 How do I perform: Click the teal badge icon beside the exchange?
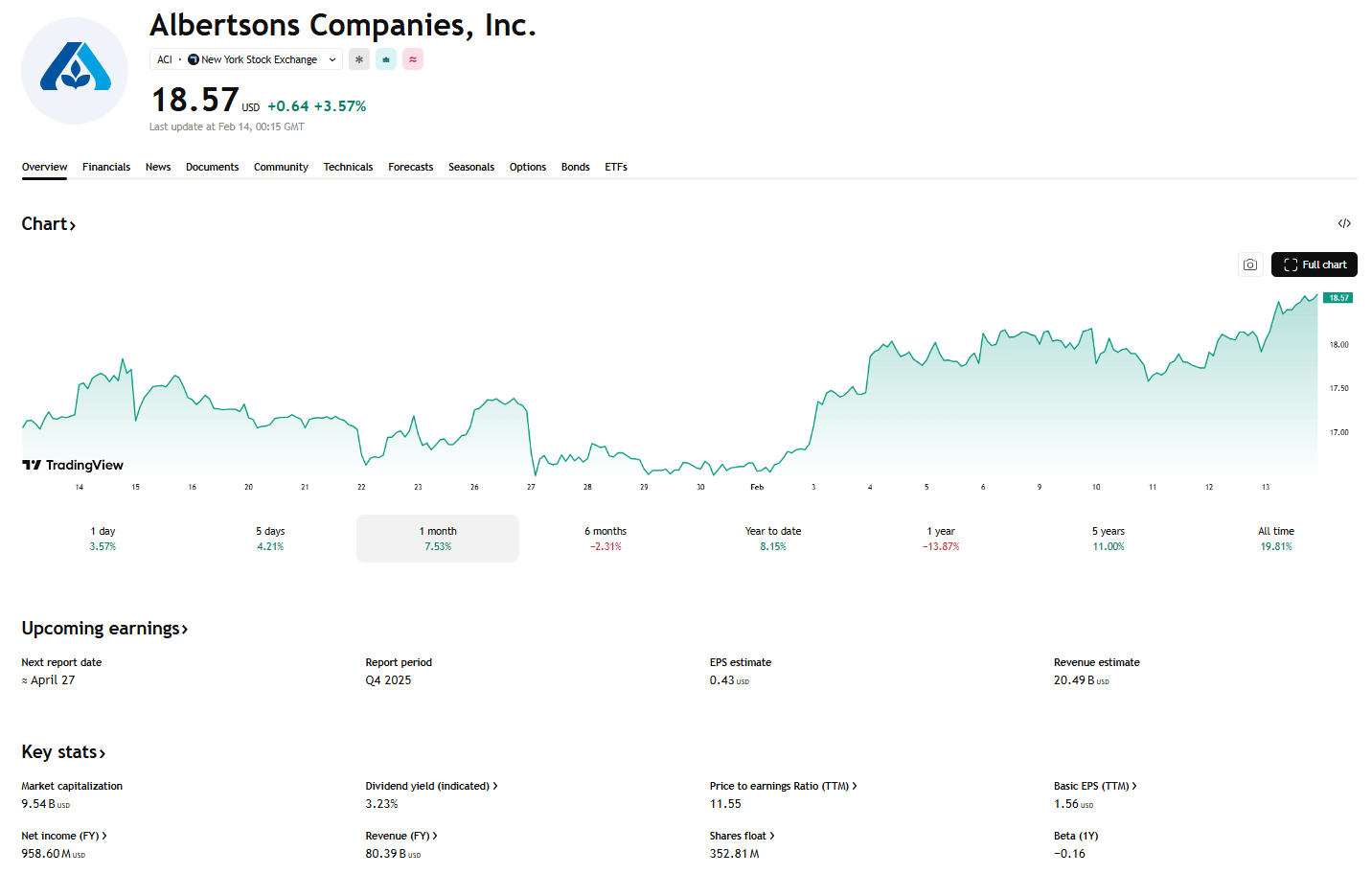[386, 59]
